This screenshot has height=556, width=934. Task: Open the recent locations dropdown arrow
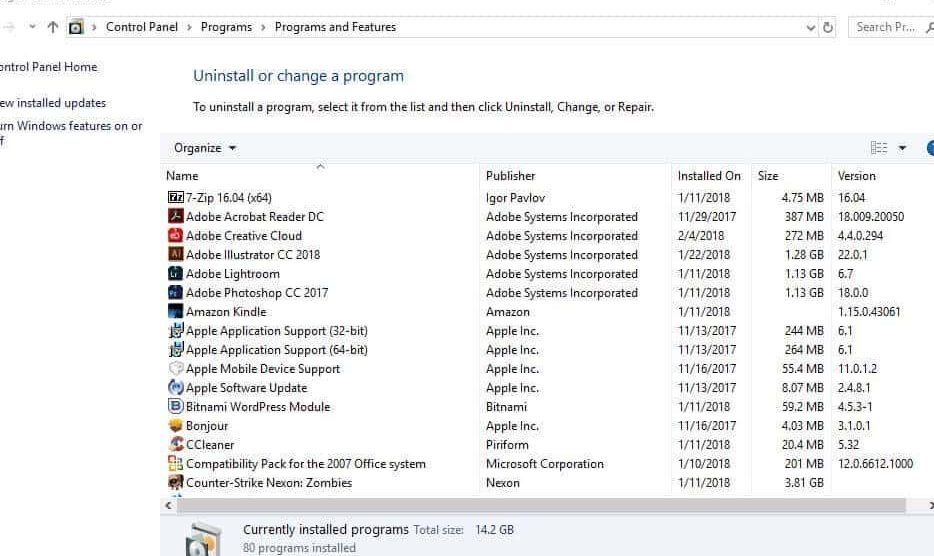pyautogui.click(x=32, y=27)
